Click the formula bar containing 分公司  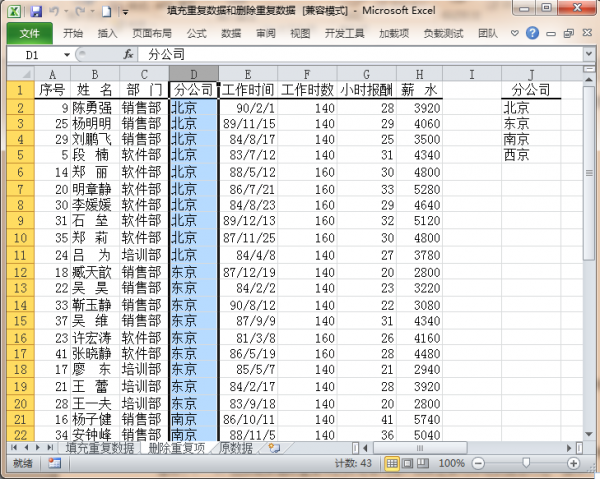(x=350, y=54)
